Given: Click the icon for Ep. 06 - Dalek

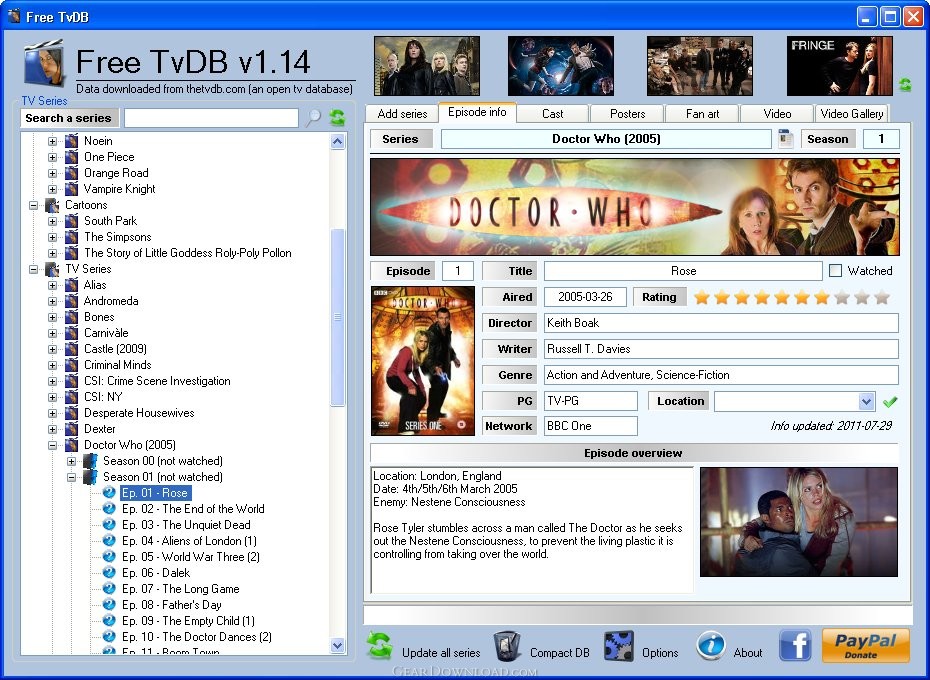Looking at the screenshot, I should [109, 573].
